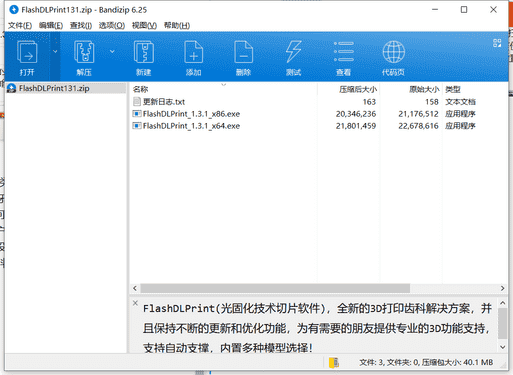This screenshot has width=513, height=375.
Task: Click the Bandizip app icon in title bar
Action: pos(14,10)
